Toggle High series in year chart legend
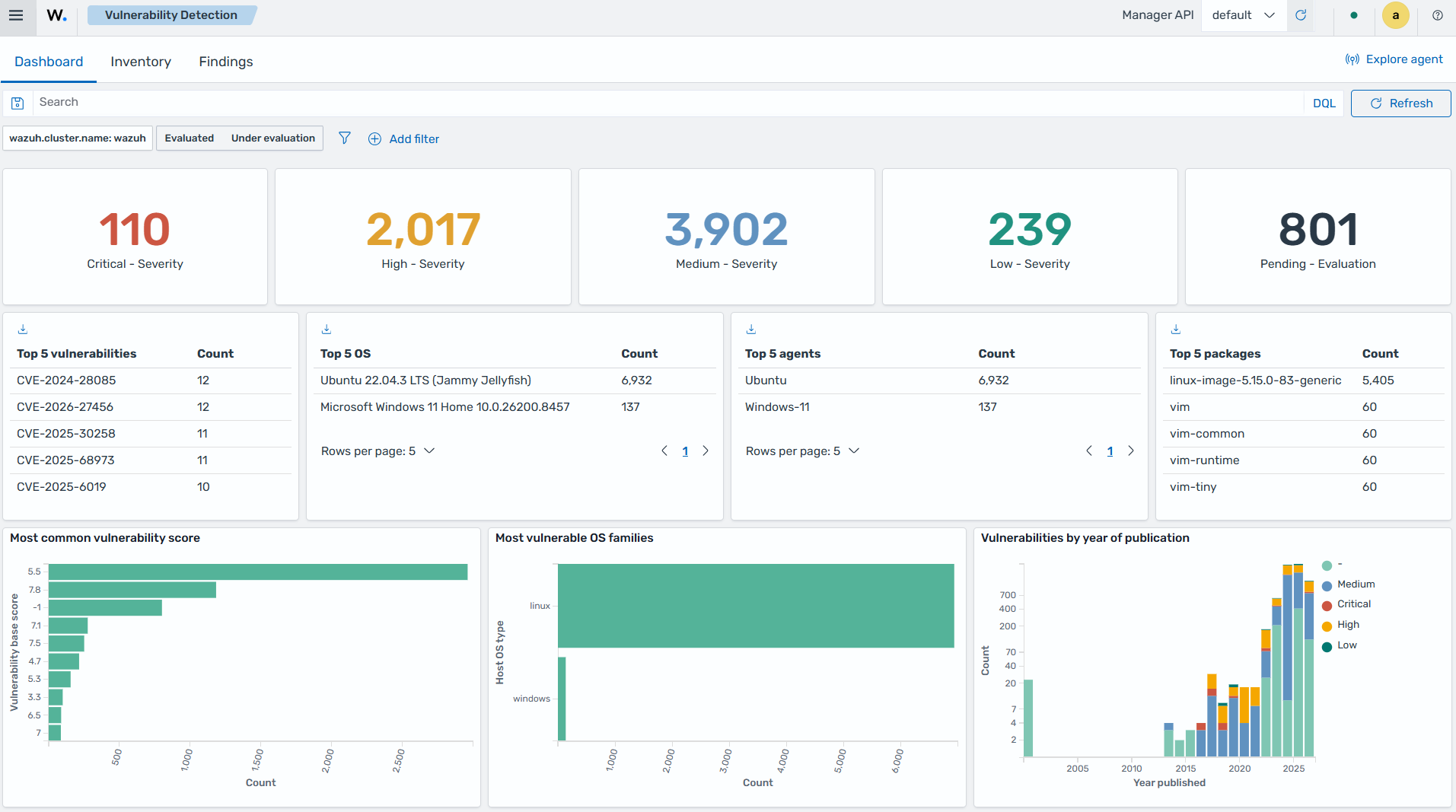1456x812 pixels. (x=1340, y=625)
